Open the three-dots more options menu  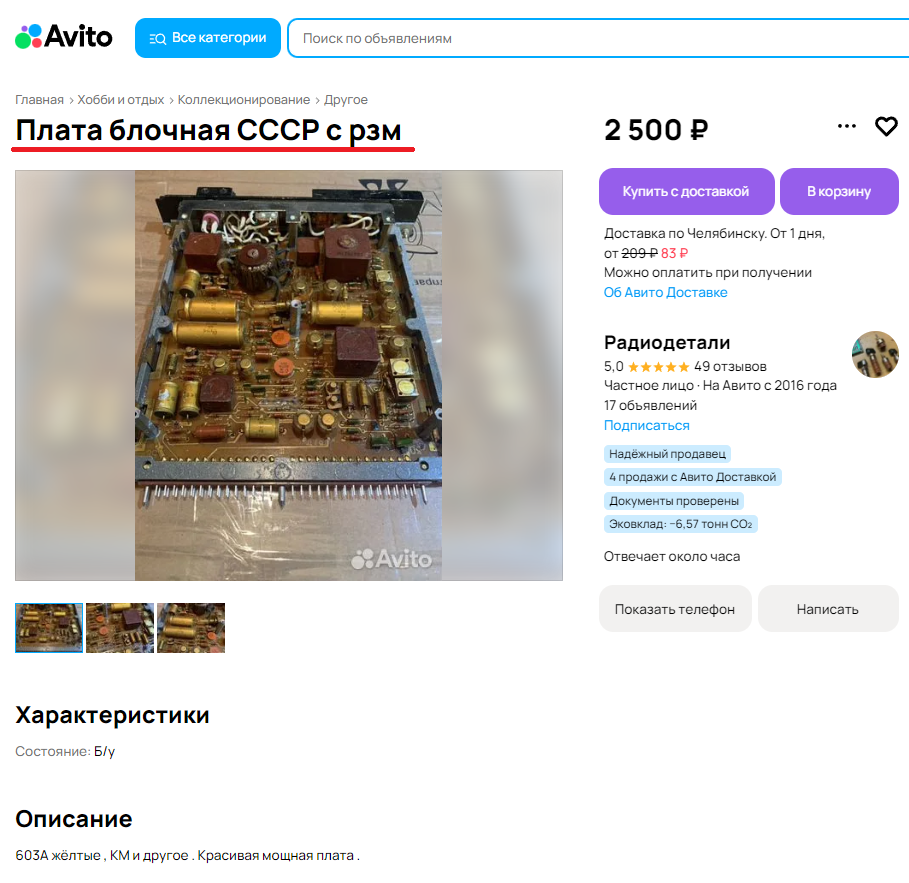846,126
